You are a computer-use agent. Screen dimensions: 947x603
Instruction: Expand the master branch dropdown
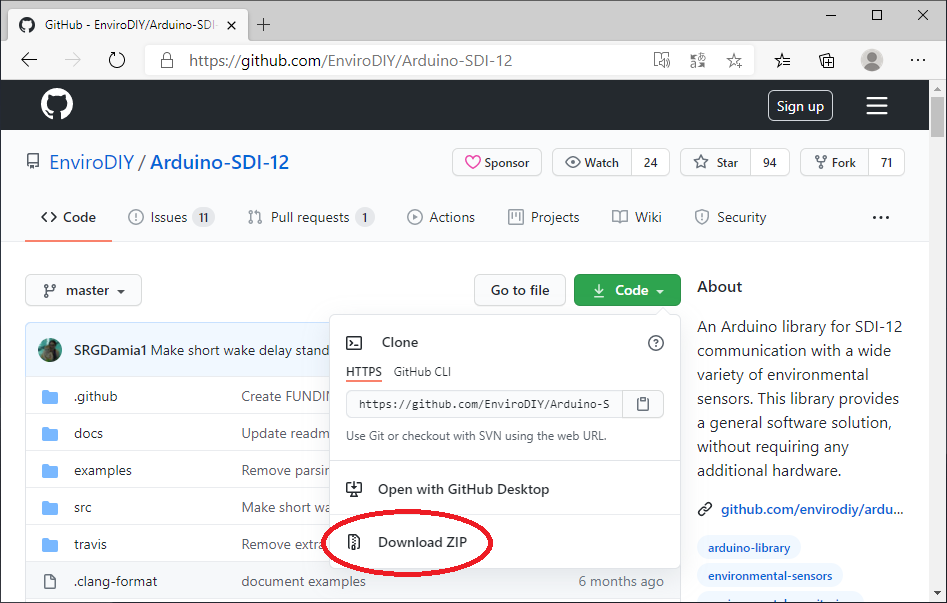point(84,290)
